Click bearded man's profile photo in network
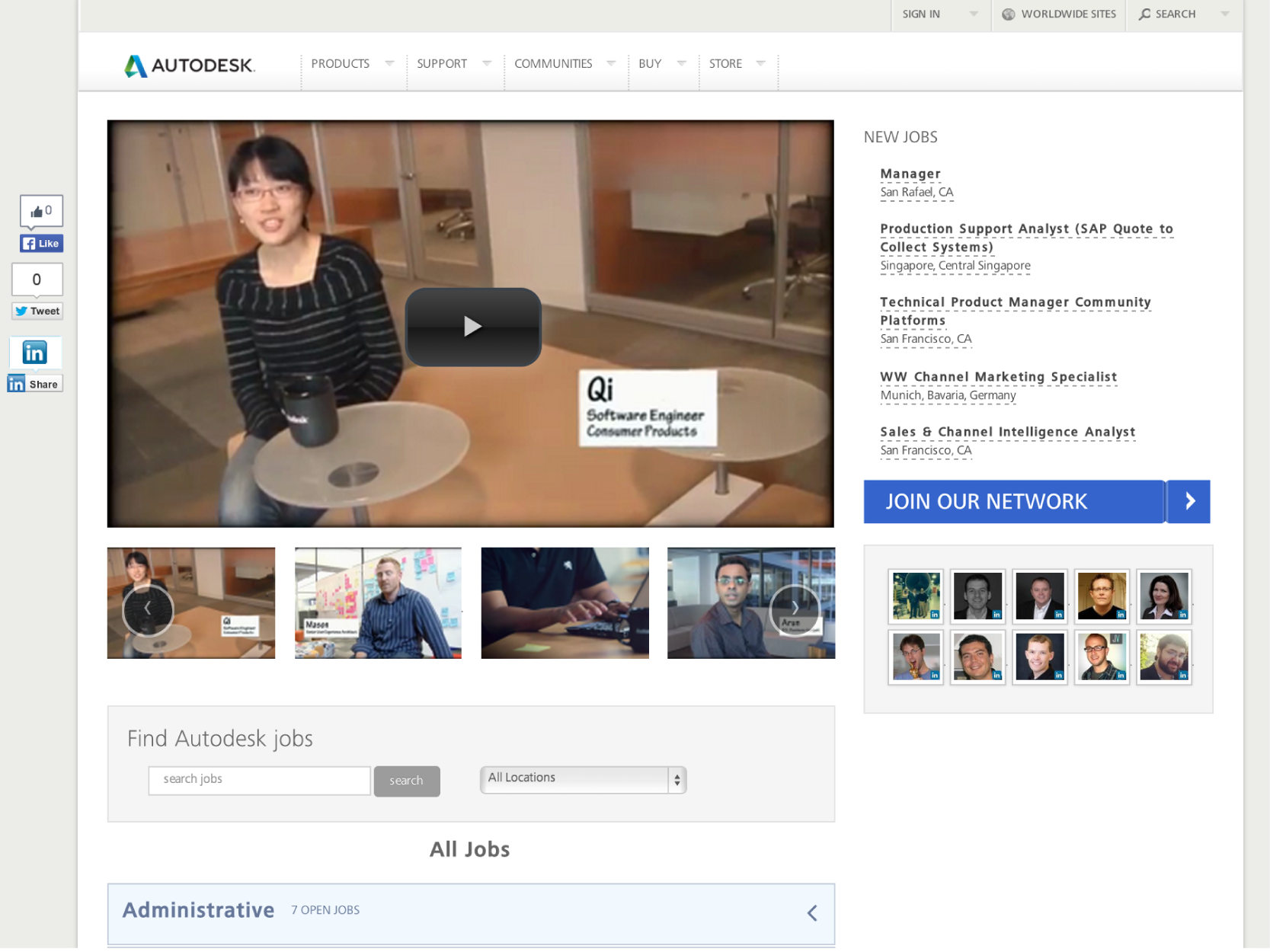This screenshot has height=952, width=1270. [x=1163, y=657]
